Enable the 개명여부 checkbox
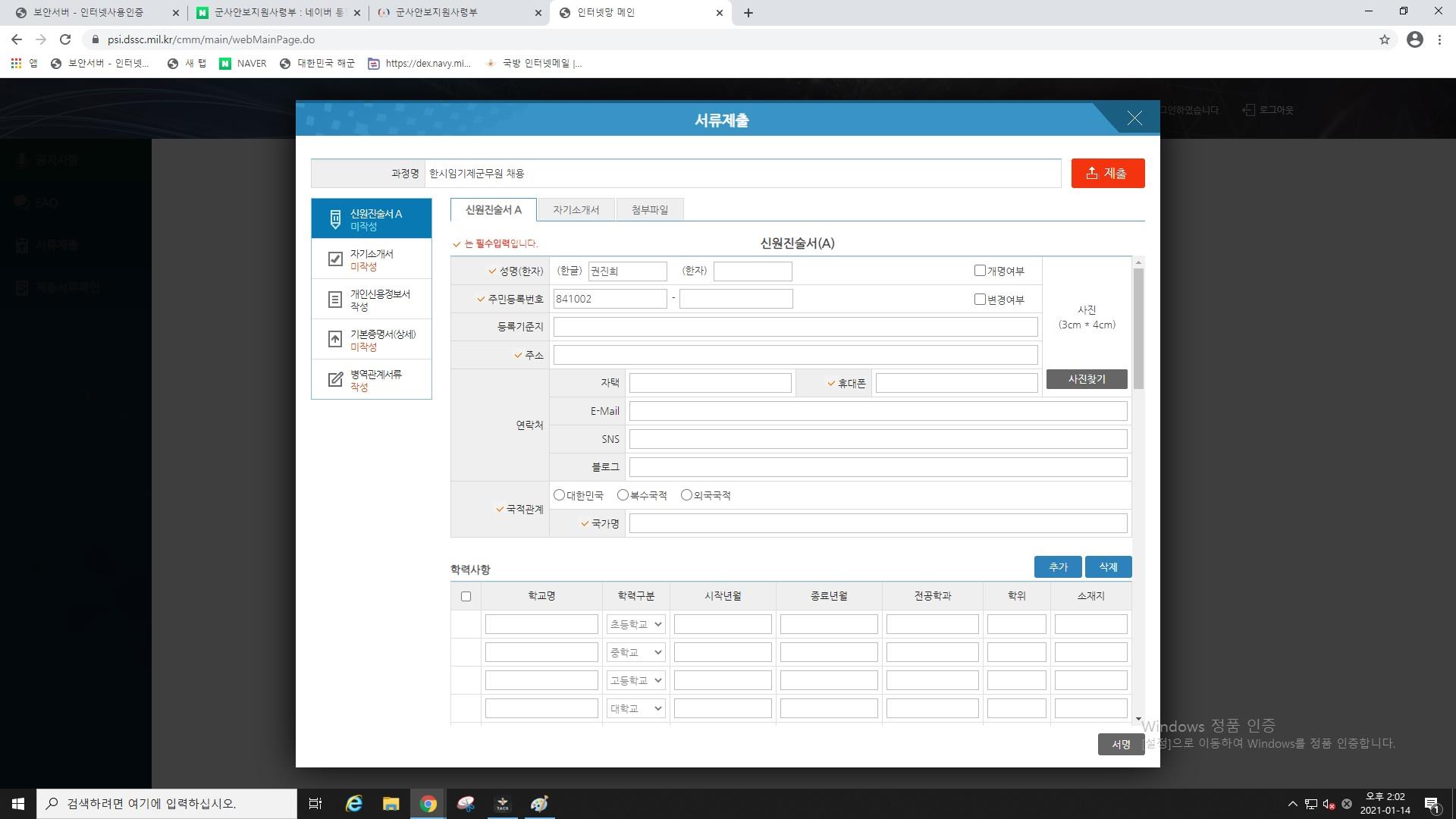The image size is (1456, 819). (980, 271)
